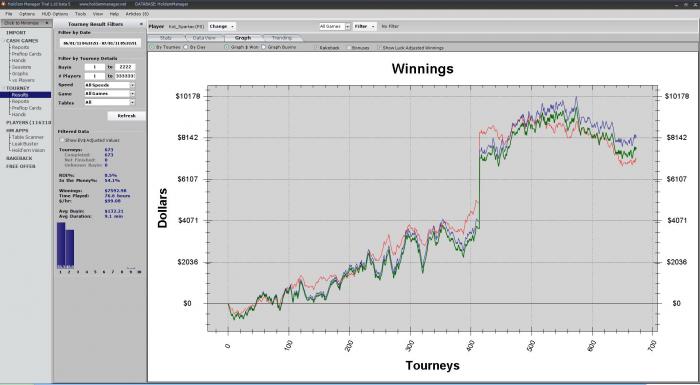Click the # Players minimum field
Viewport: 700px width, 385px height.
(x=95, y=76)
